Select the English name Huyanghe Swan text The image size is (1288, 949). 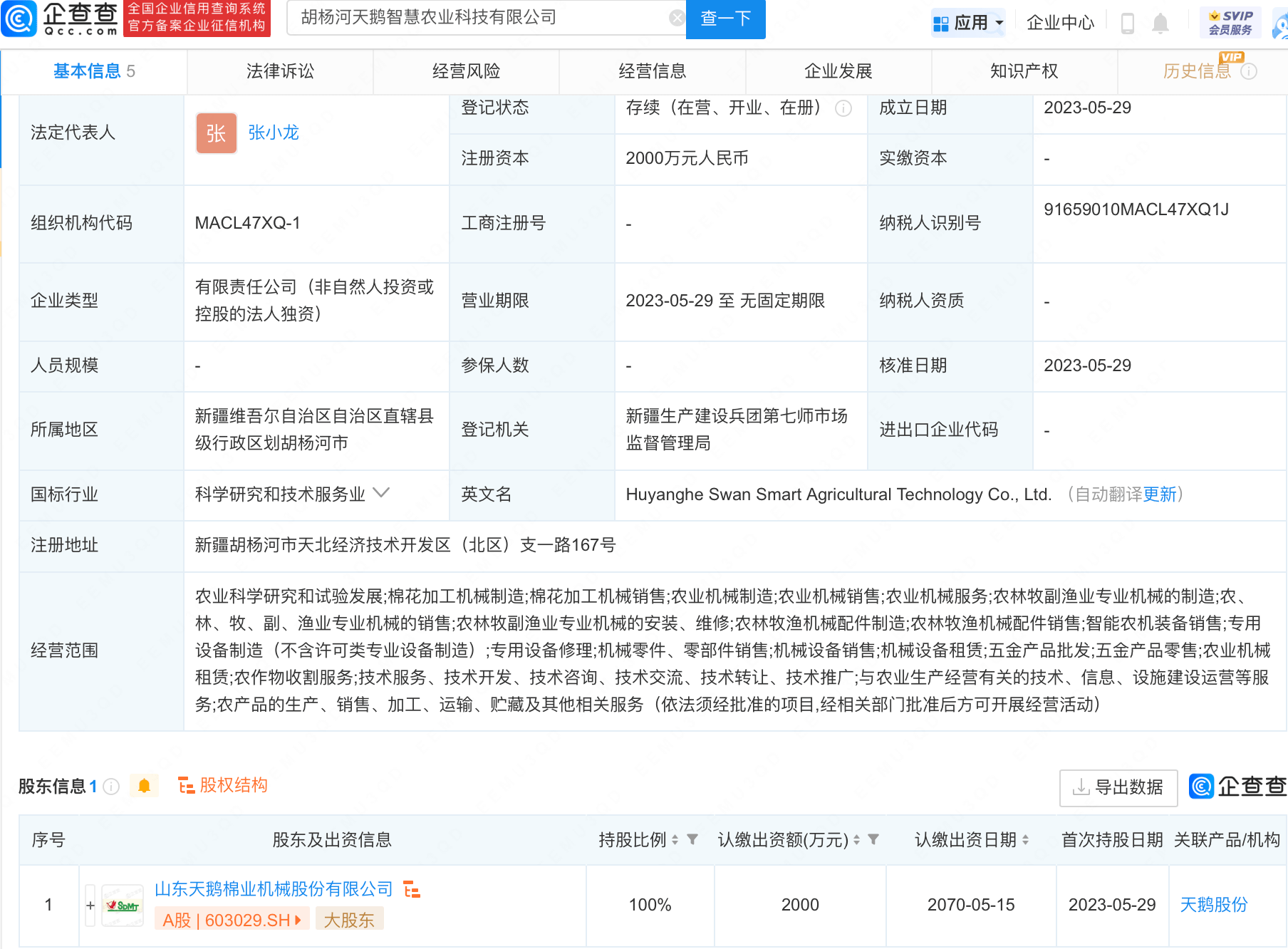[838, 494]
